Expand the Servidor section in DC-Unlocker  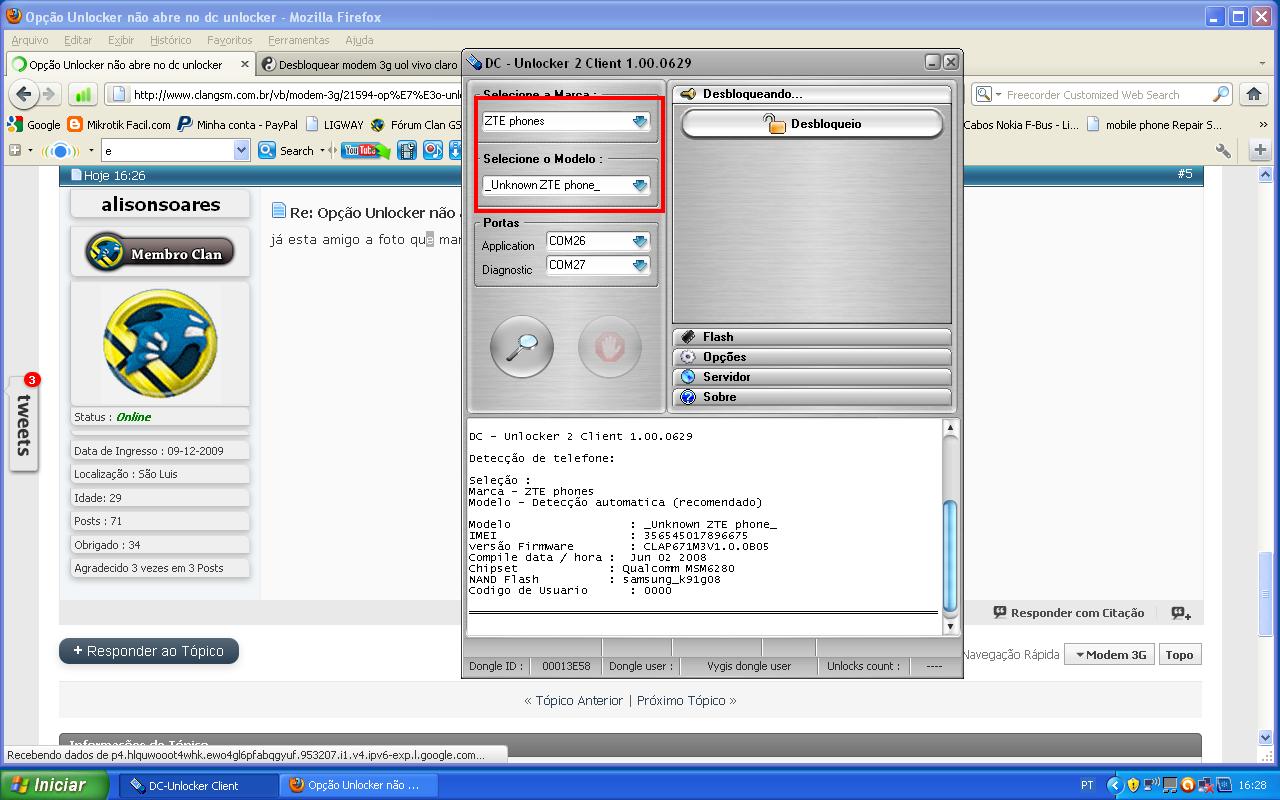812,377
